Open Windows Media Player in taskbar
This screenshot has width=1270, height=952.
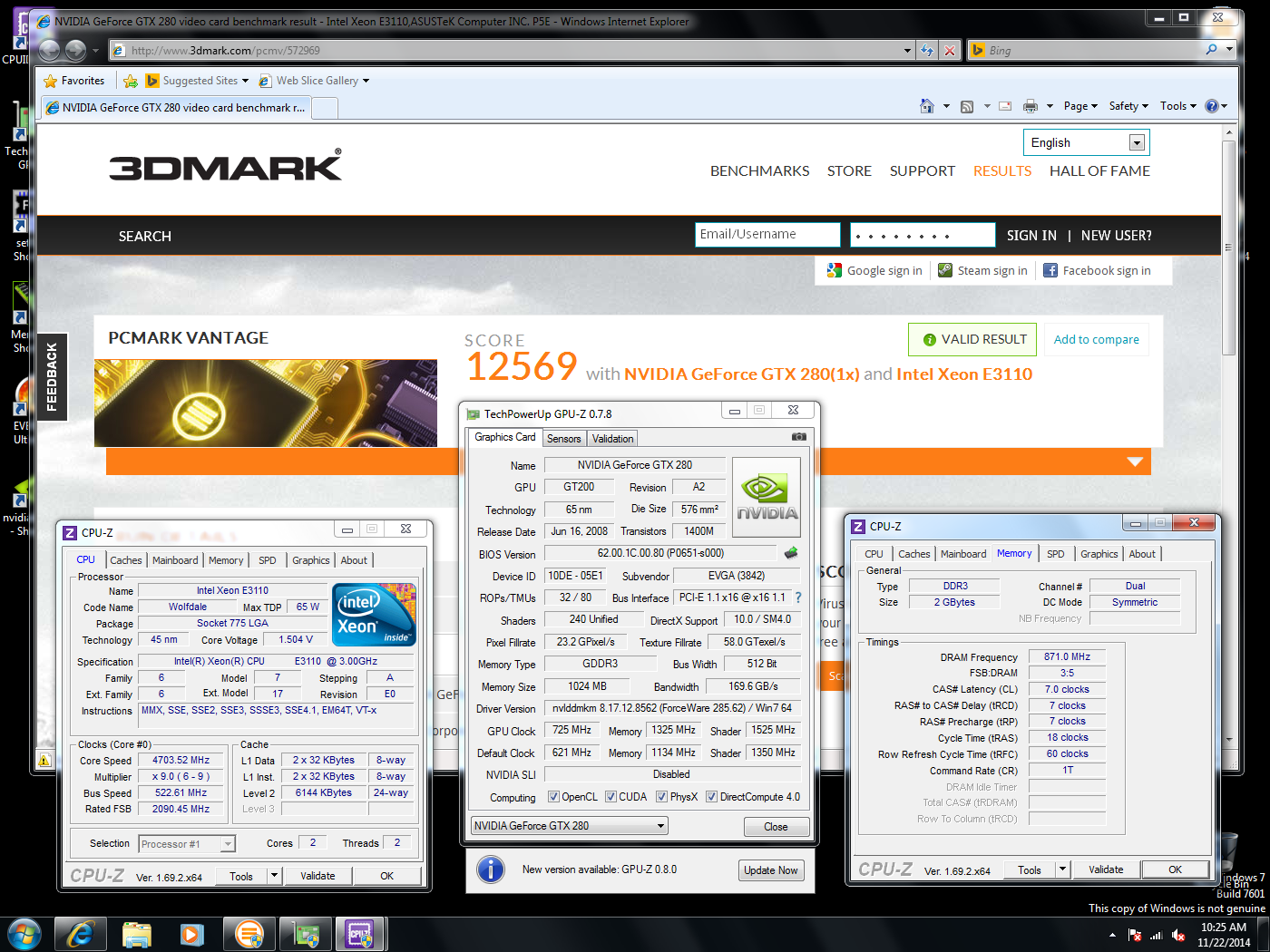click(x=192, y=934)
